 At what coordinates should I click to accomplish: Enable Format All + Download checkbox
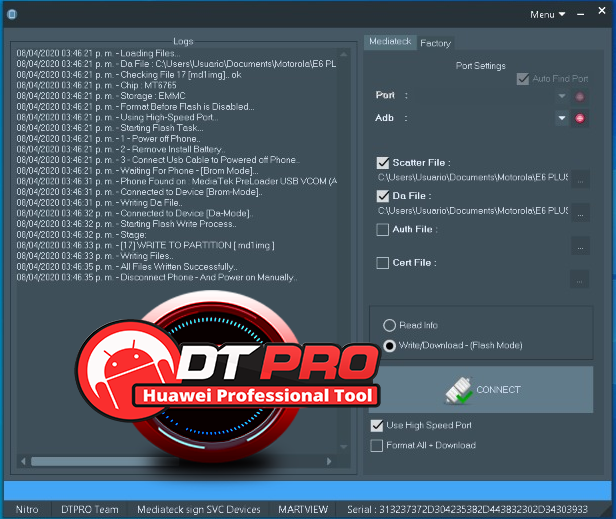(377, 446)
